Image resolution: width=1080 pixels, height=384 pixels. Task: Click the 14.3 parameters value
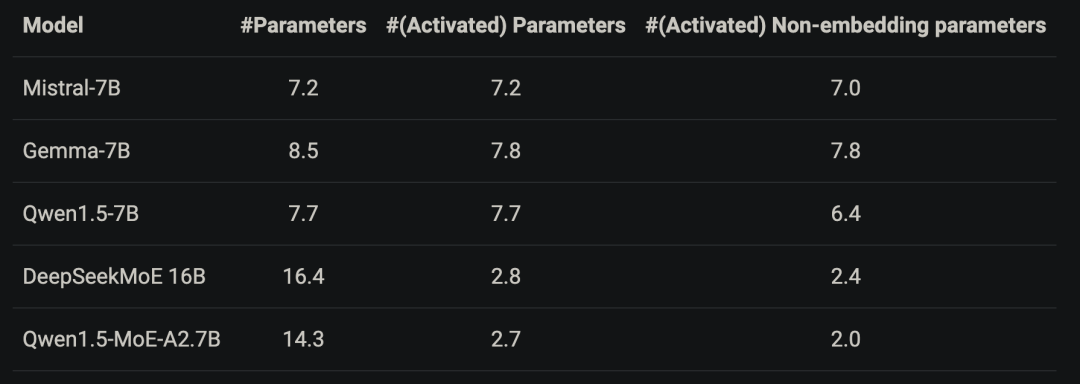pos(303,339)
